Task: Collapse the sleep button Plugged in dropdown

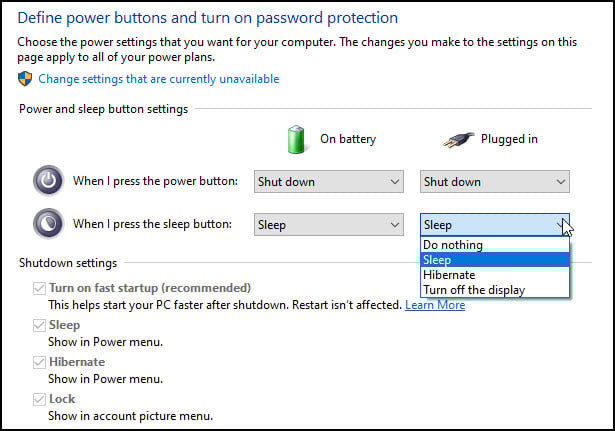Action: point(495,225)
